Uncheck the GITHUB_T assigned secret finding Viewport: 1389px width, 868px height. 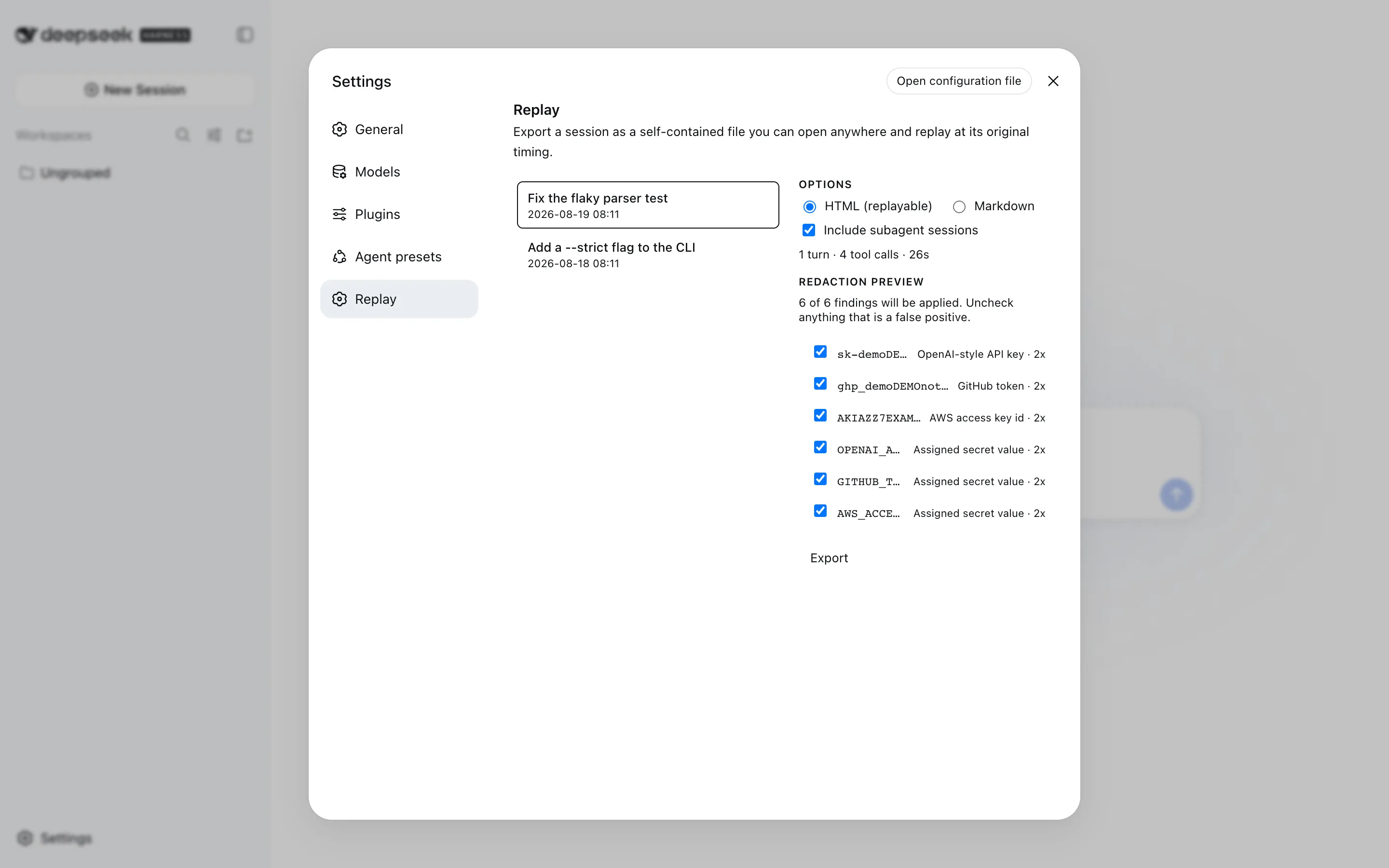820,479
